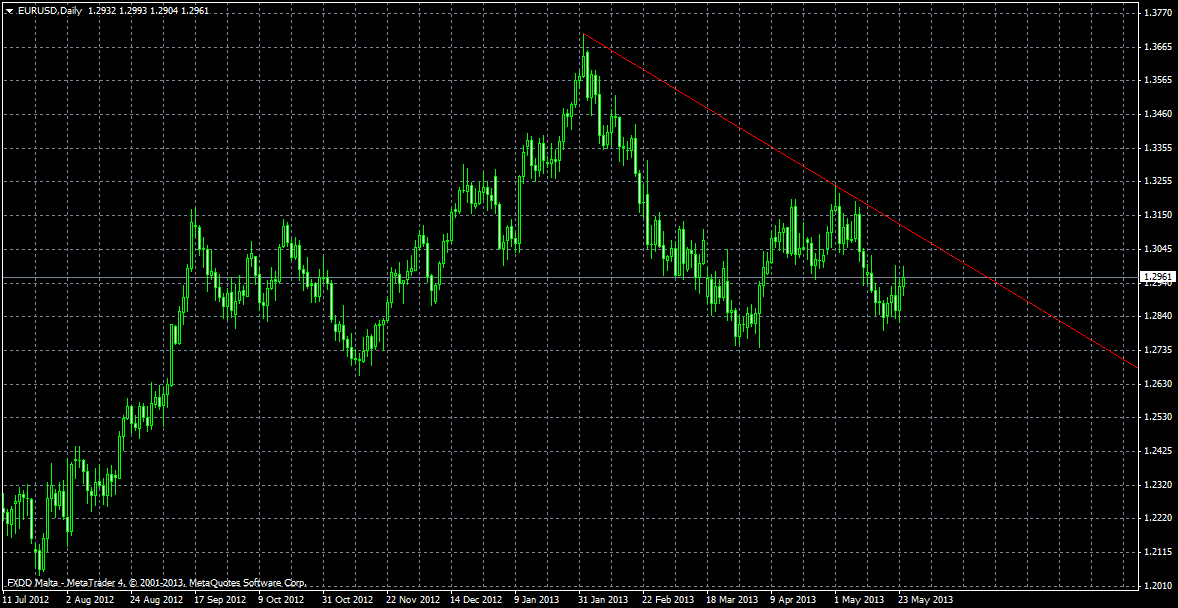This screenshot has height=608, width=1178.
Task: Click the 1.3770 price axis label
Action: (1157, 13)
